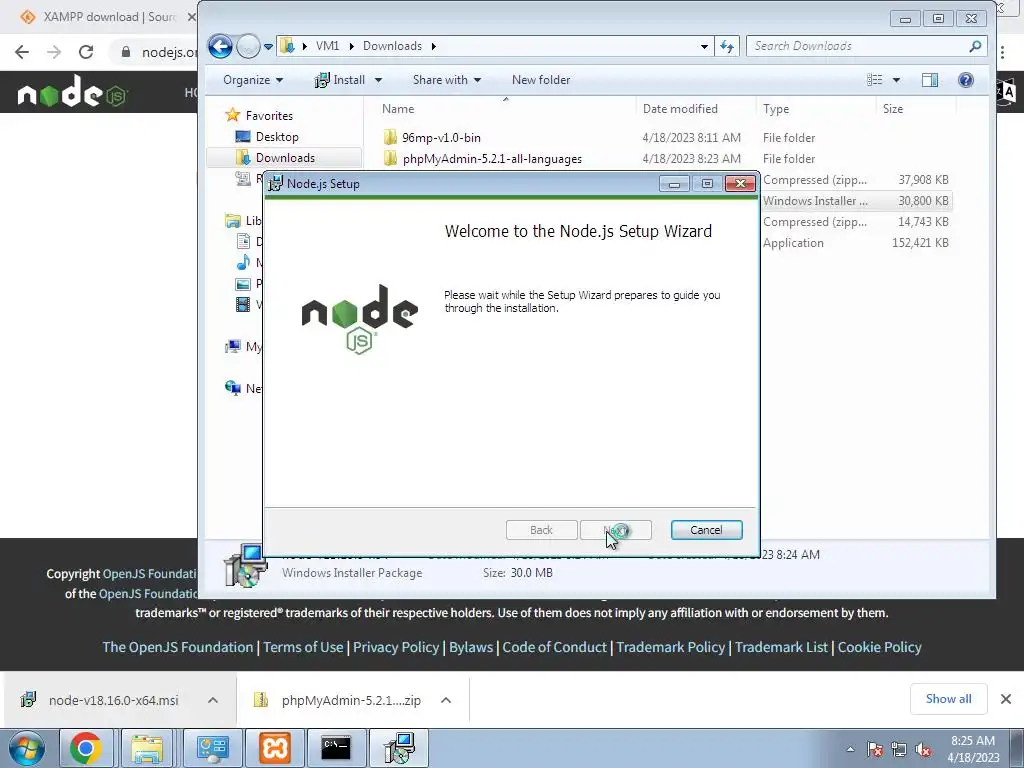Screen dimensions: 1024x768
Task: Open the Share with menu
Action: (447, 80)
